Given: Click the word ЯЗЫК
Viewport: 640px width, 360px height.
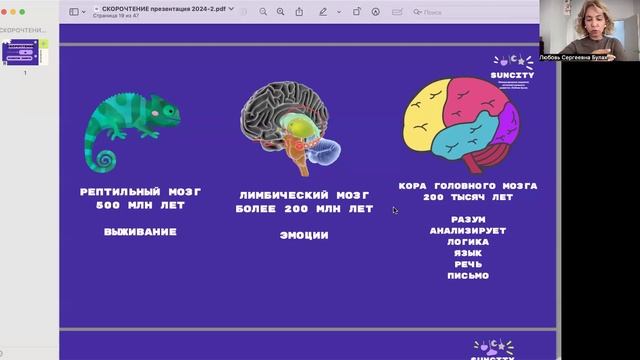Looking at the screenshot, I should [468, 253].
